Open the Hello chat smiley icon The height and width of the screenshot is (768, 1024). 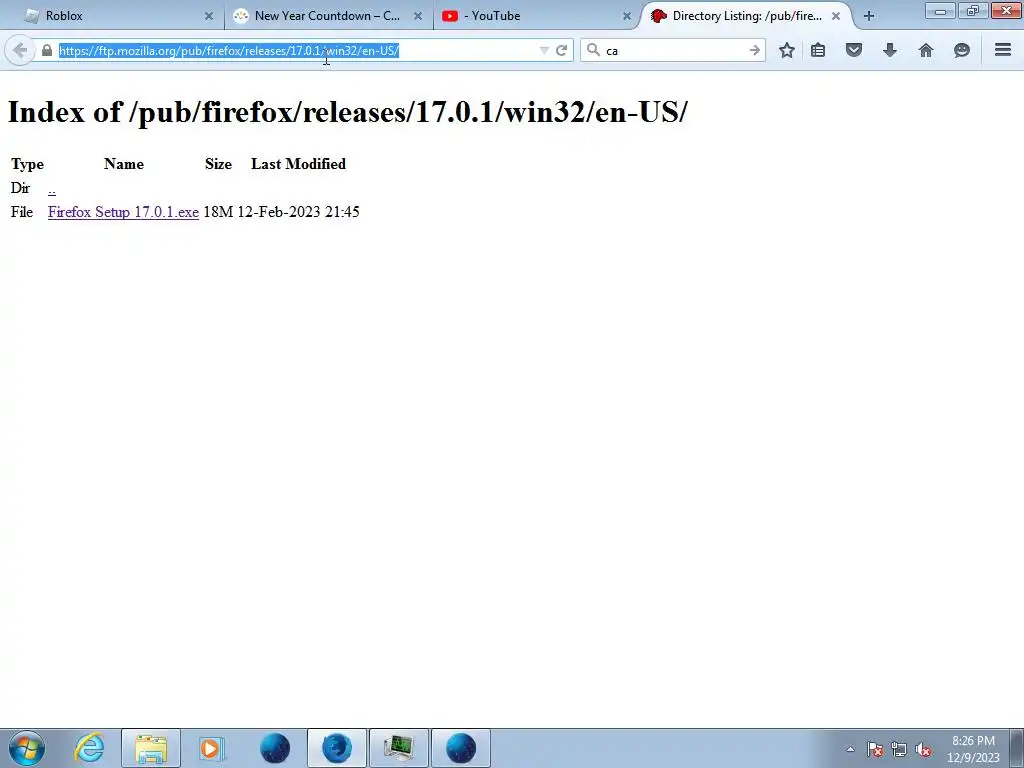click(x=961, y=50)
